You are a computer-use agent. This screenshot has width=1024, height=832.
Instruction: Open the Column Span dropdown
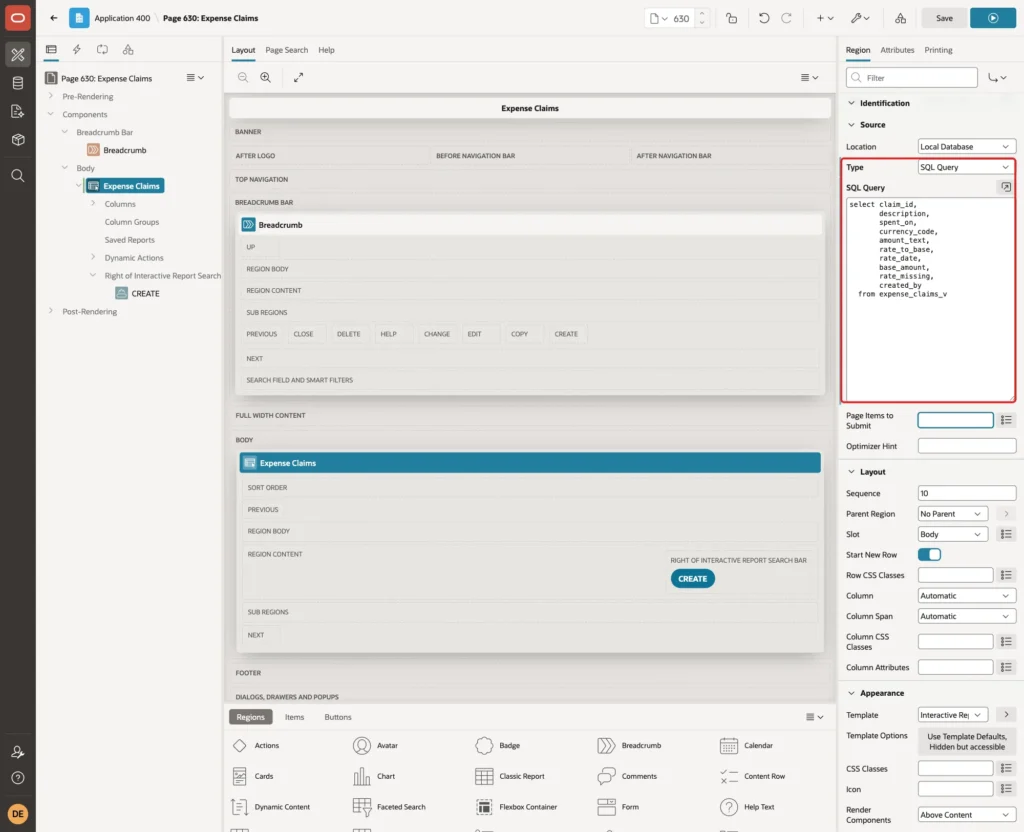[x=966, y=616]
